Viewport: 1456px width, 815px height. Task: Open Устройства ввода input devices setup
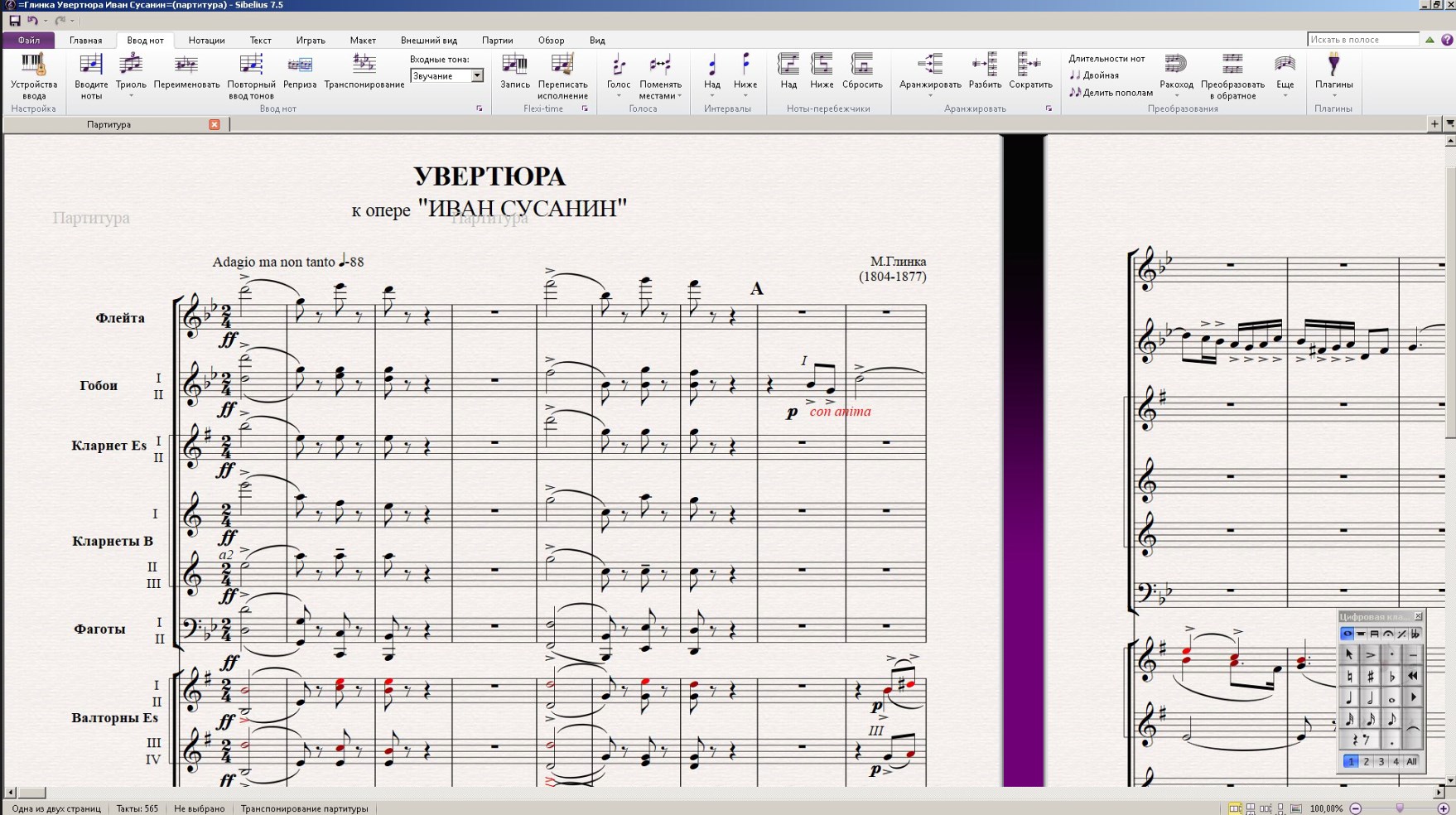[34, 76]
